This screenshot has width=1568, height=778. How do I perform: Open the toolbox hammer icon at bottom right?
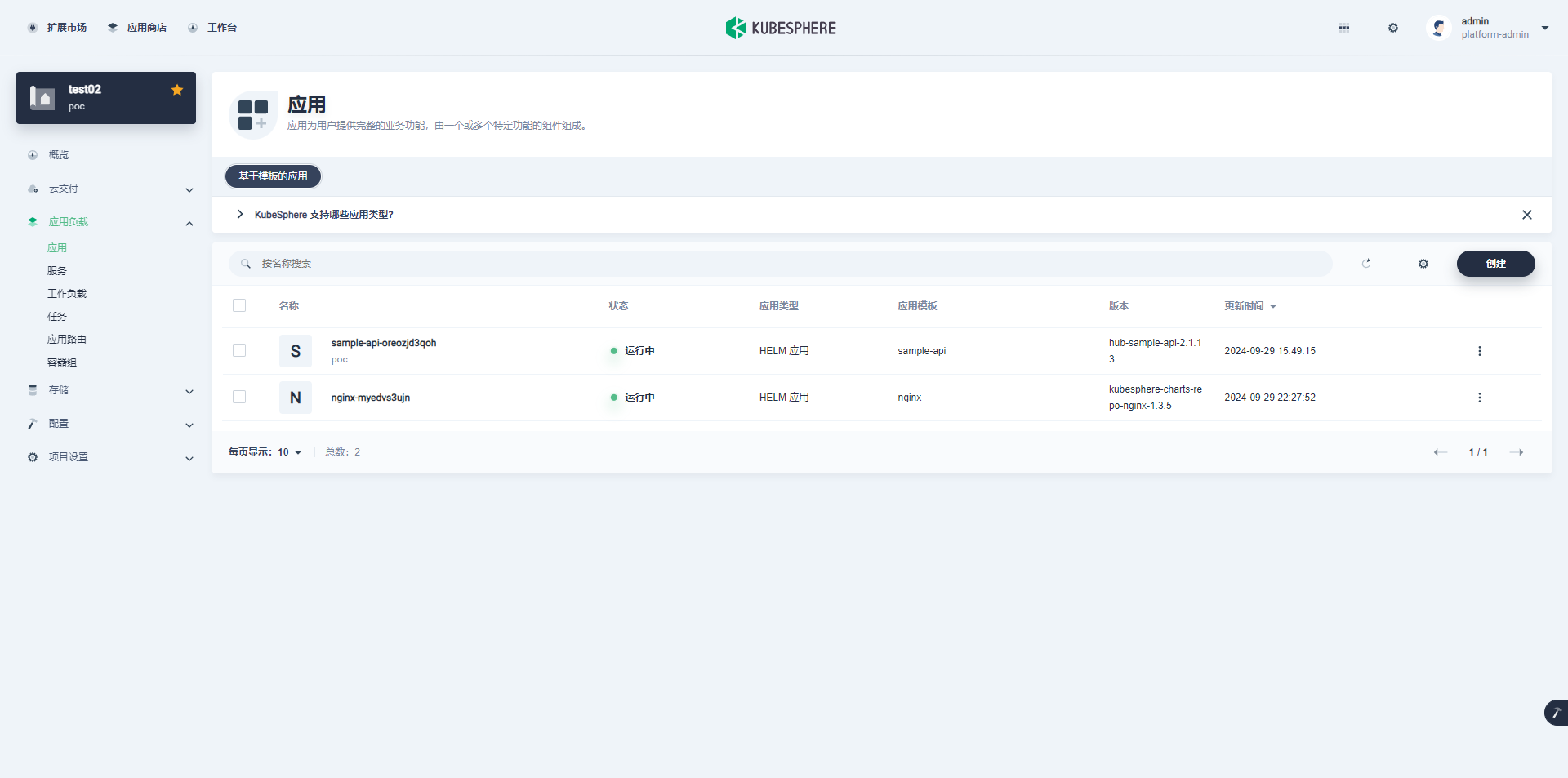click(x=1556, y=713)
